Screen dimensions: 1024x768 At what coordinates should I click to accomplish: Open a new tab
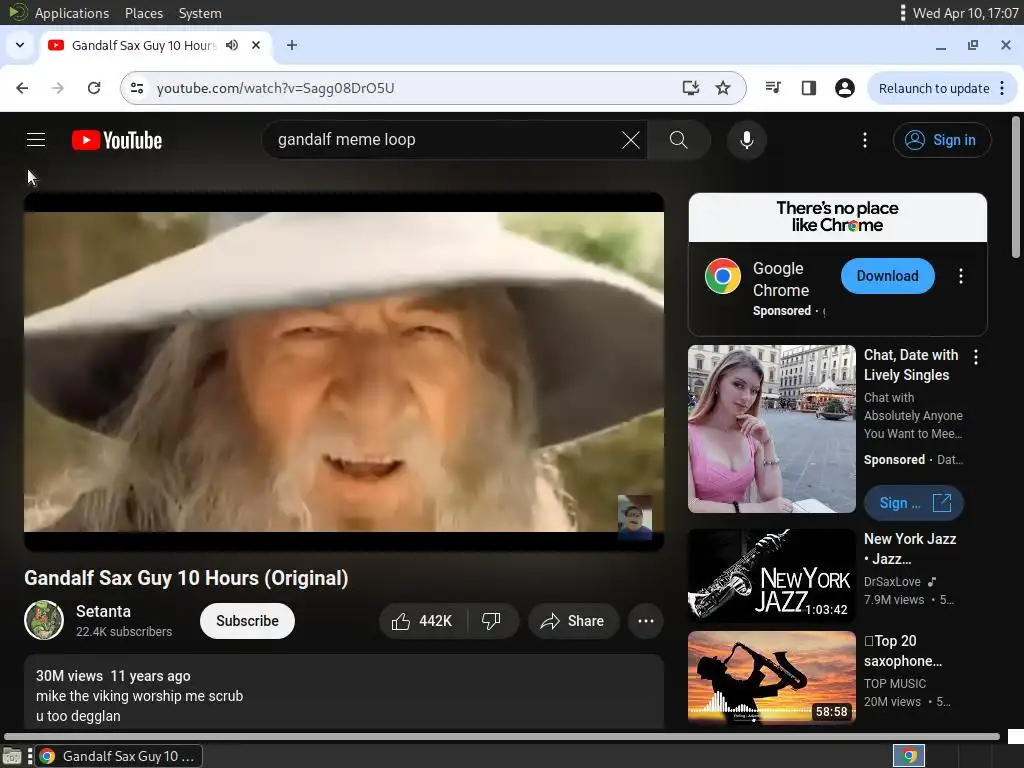click(292, 45)
